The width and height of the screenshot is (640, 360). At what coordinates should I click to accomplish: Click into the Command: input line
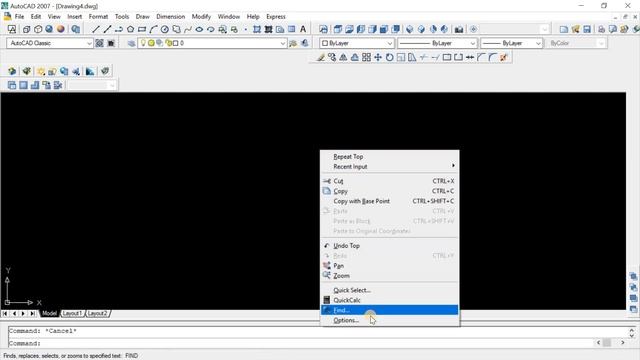pos(301,343)
